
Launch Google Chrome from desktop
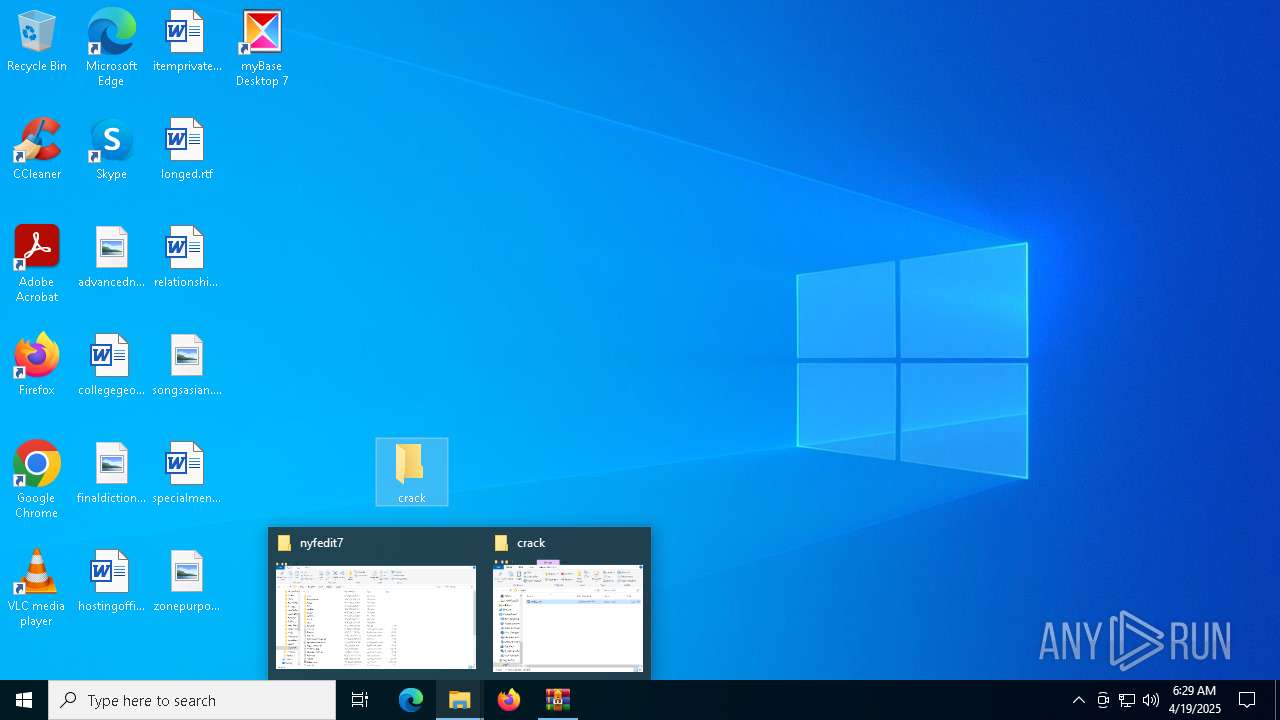37,480
